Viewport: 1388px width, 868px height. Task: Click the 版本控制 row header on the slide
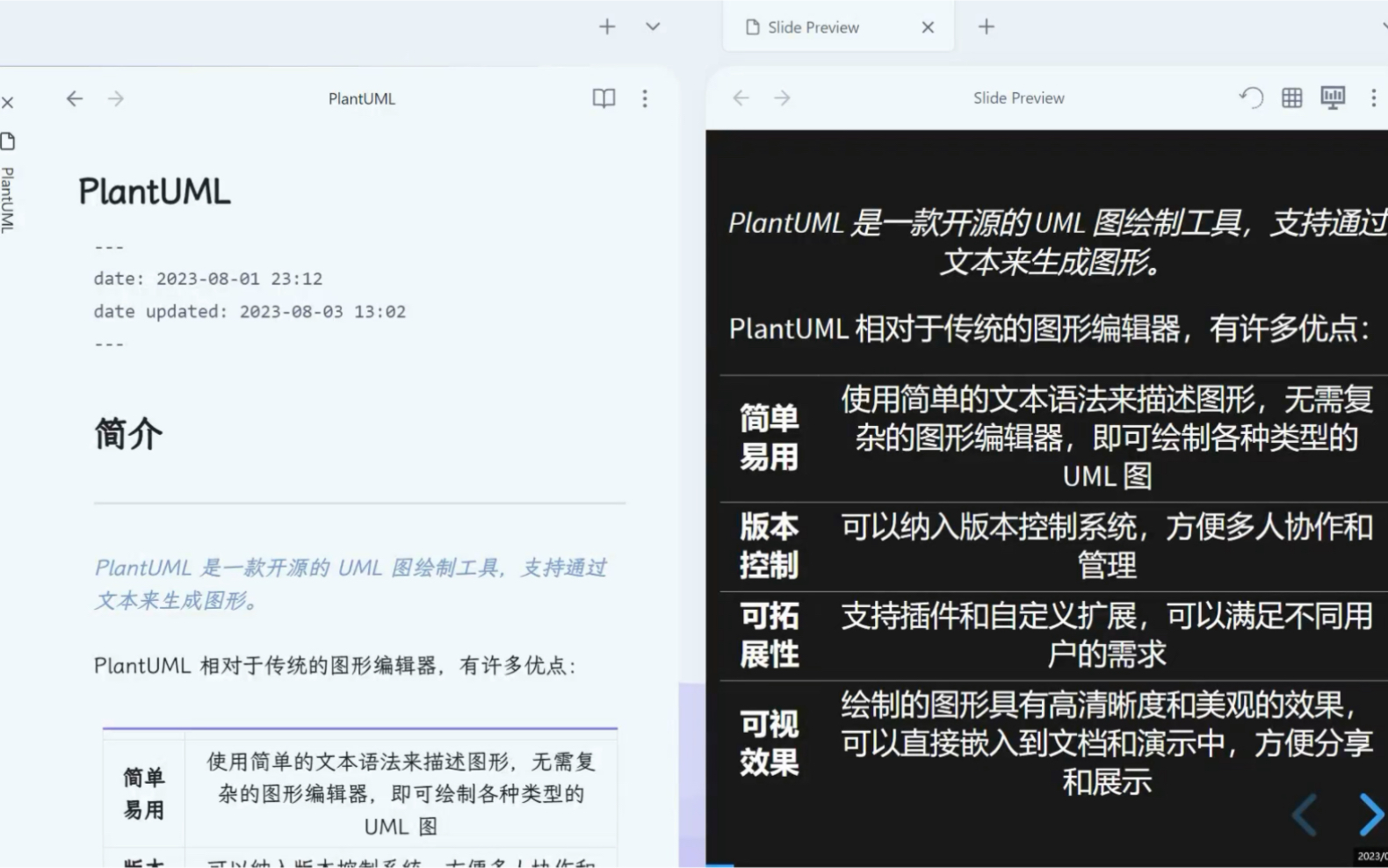pyautogui.click(x=770, y=546)
